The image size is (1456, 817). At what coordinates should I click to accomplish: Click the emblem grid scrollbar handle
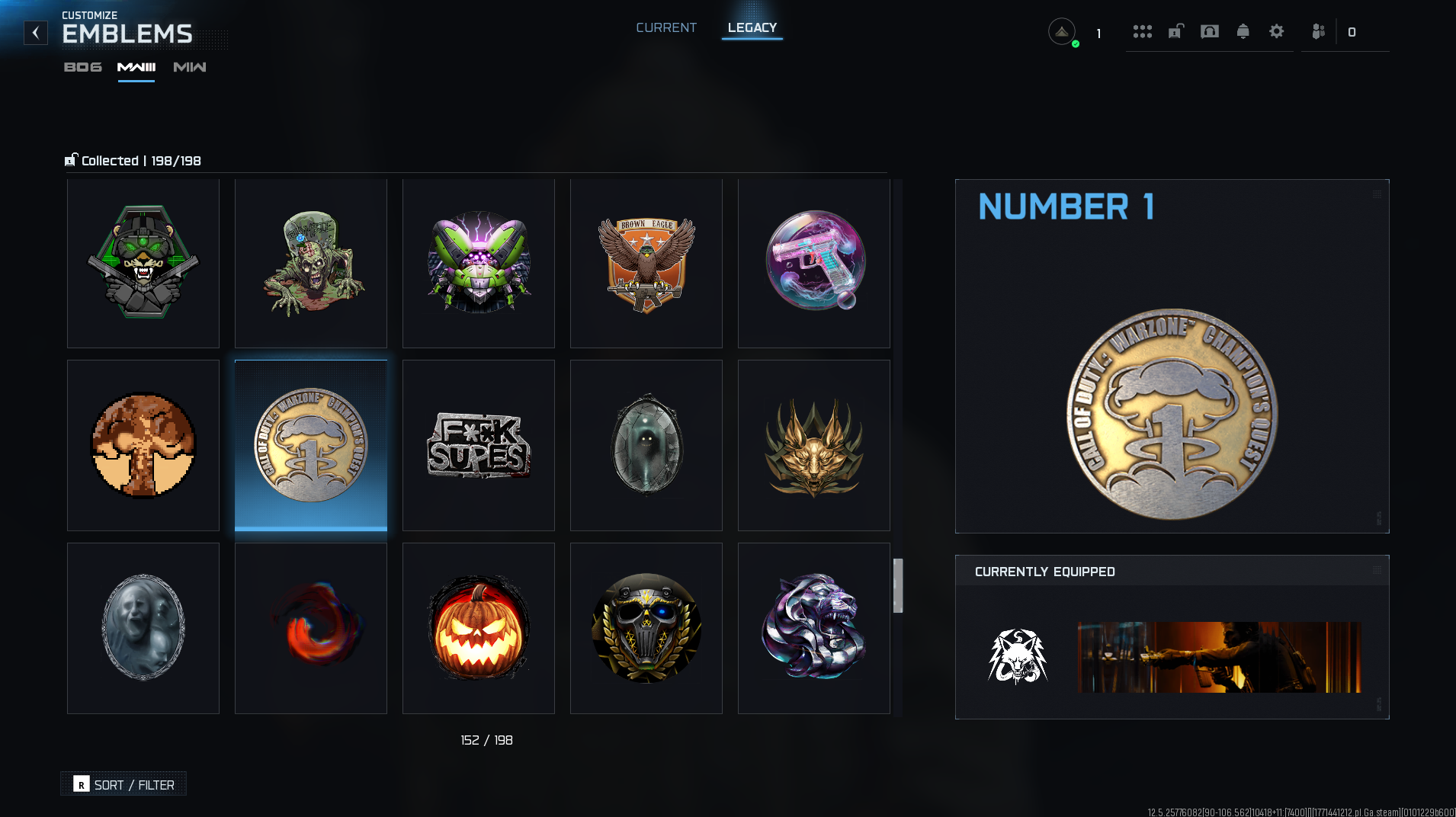[898, 585]
